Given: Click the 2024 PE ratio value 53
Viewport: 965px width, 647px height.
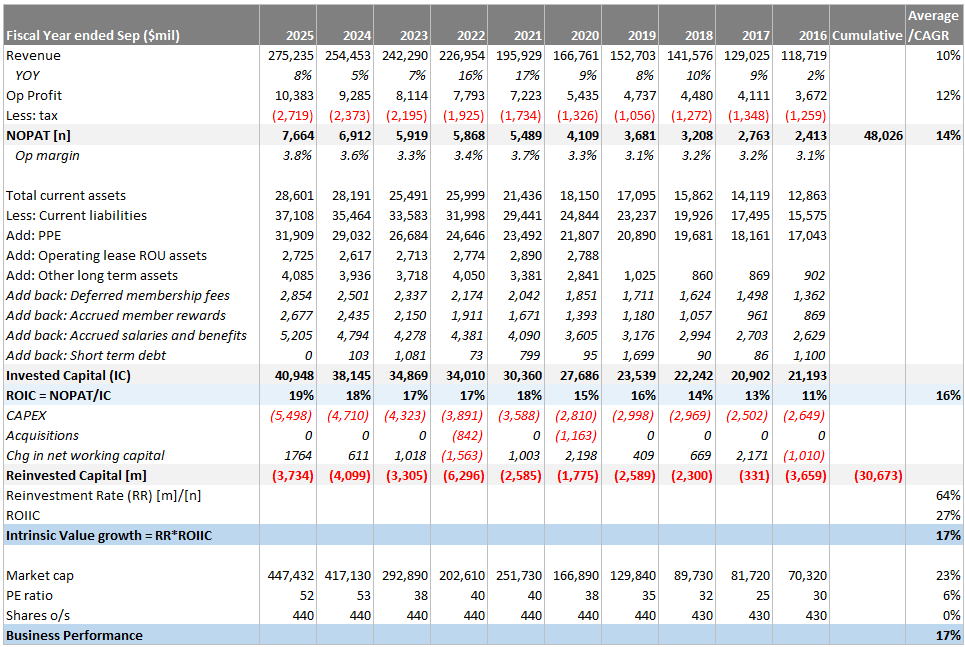Looking at the screenshot, I should [x=364, y=595].
